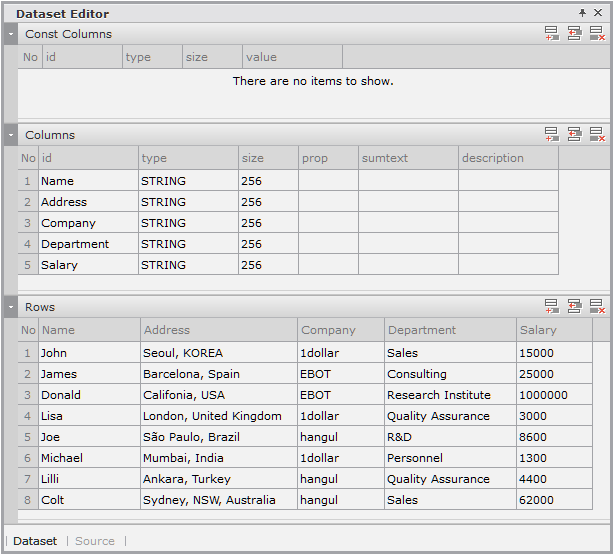This screenshot has height=555, width=614.
Task: Insert a column using Columns header icon
Action: 574,135
